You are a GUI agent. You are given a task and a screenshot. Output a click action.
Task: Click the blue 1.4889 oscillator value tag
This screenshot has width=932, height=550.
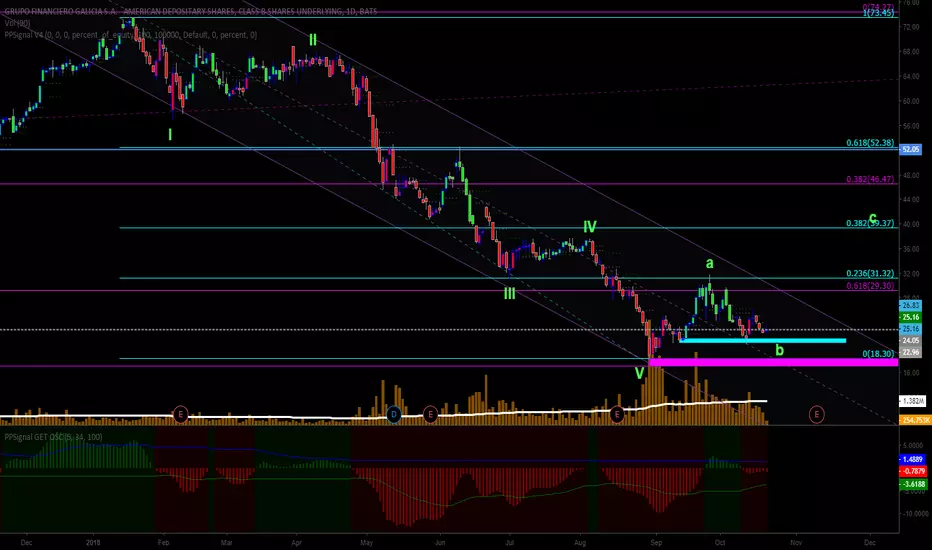(x=912, y=459)
